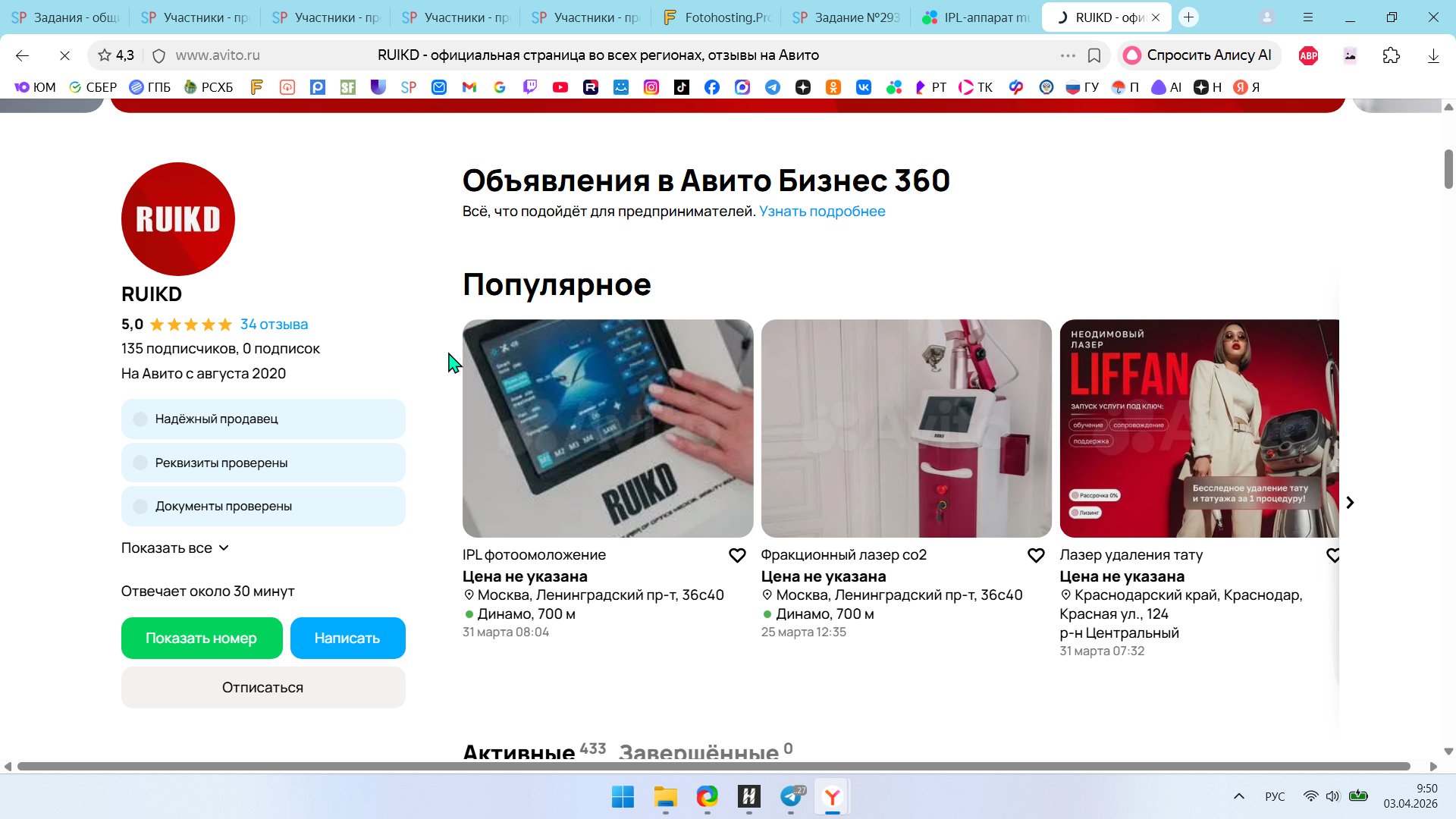Click the horizontal scrollbar at page bottom
This screenshot has height=819, width=1456.
713,766
